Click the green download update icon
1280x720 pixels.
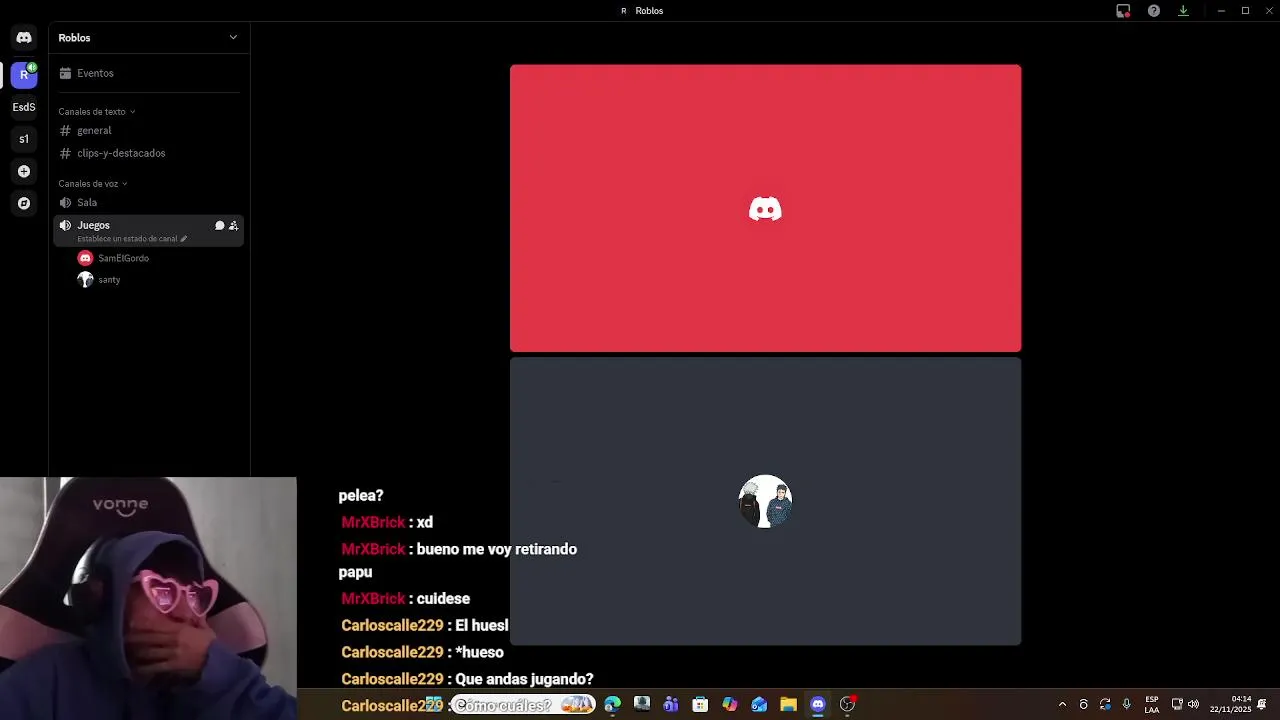(x=1183, y=11)
